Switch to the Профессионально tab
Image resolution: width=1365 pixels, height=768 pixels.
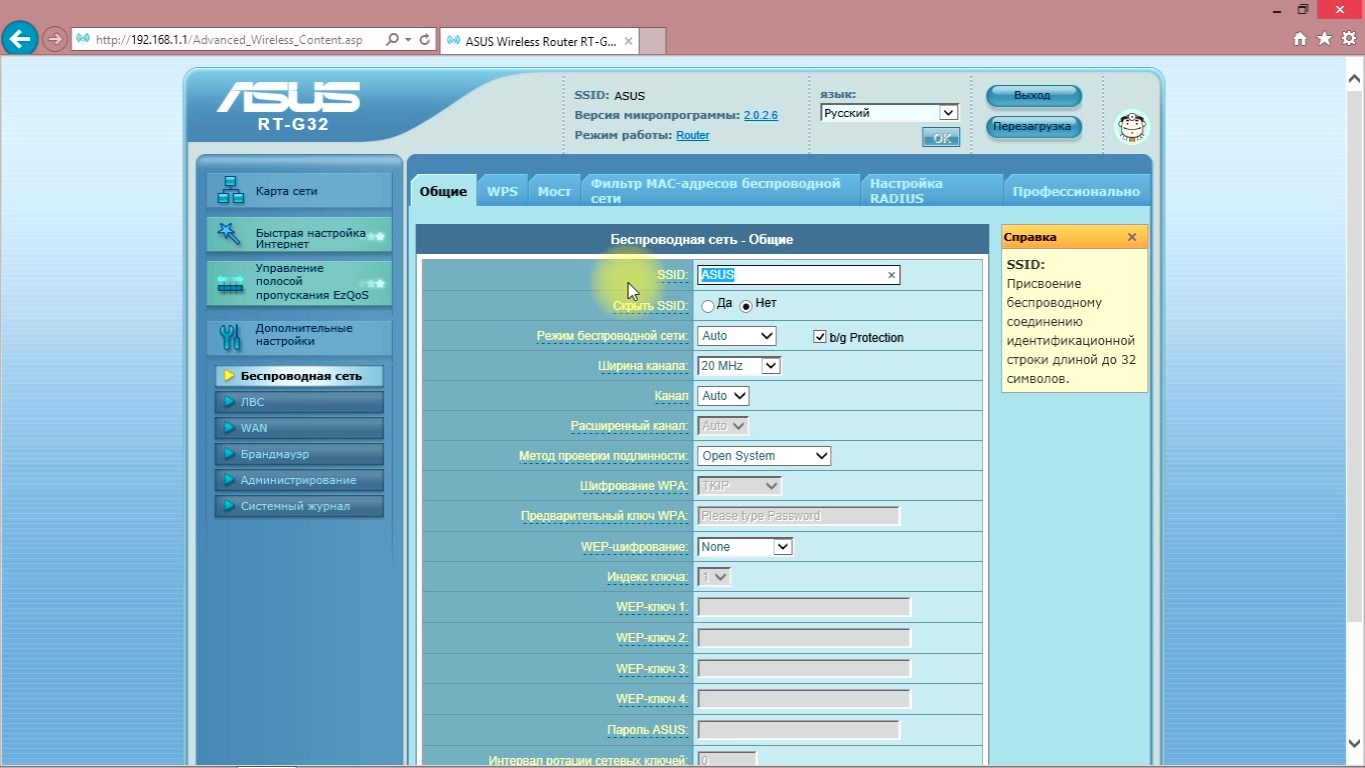click(1076, 191)
